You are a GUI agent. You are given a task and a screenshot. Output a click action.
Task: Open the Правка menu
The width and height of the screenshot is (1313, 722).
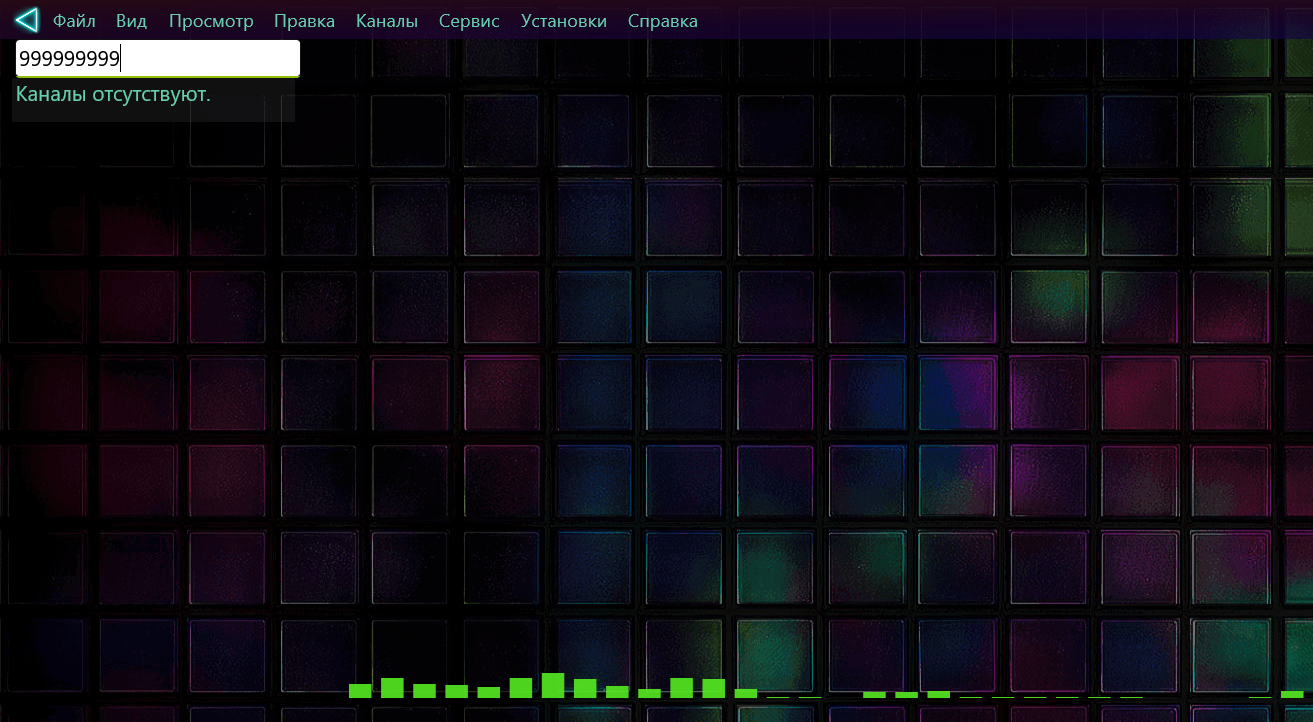[304, 21]
